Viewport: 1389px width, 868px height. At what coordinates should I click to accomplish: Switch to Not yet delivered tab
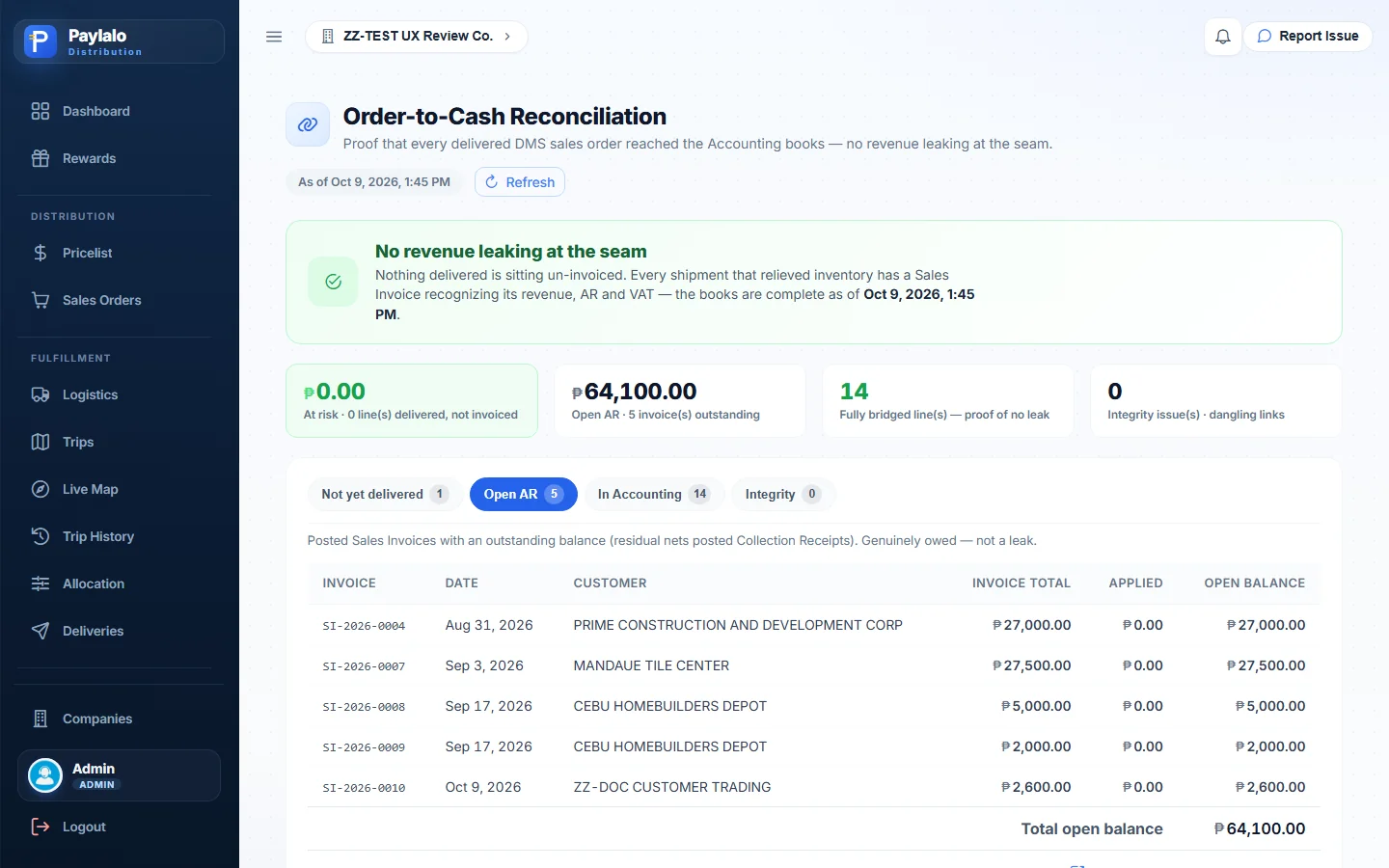(384, 494)
